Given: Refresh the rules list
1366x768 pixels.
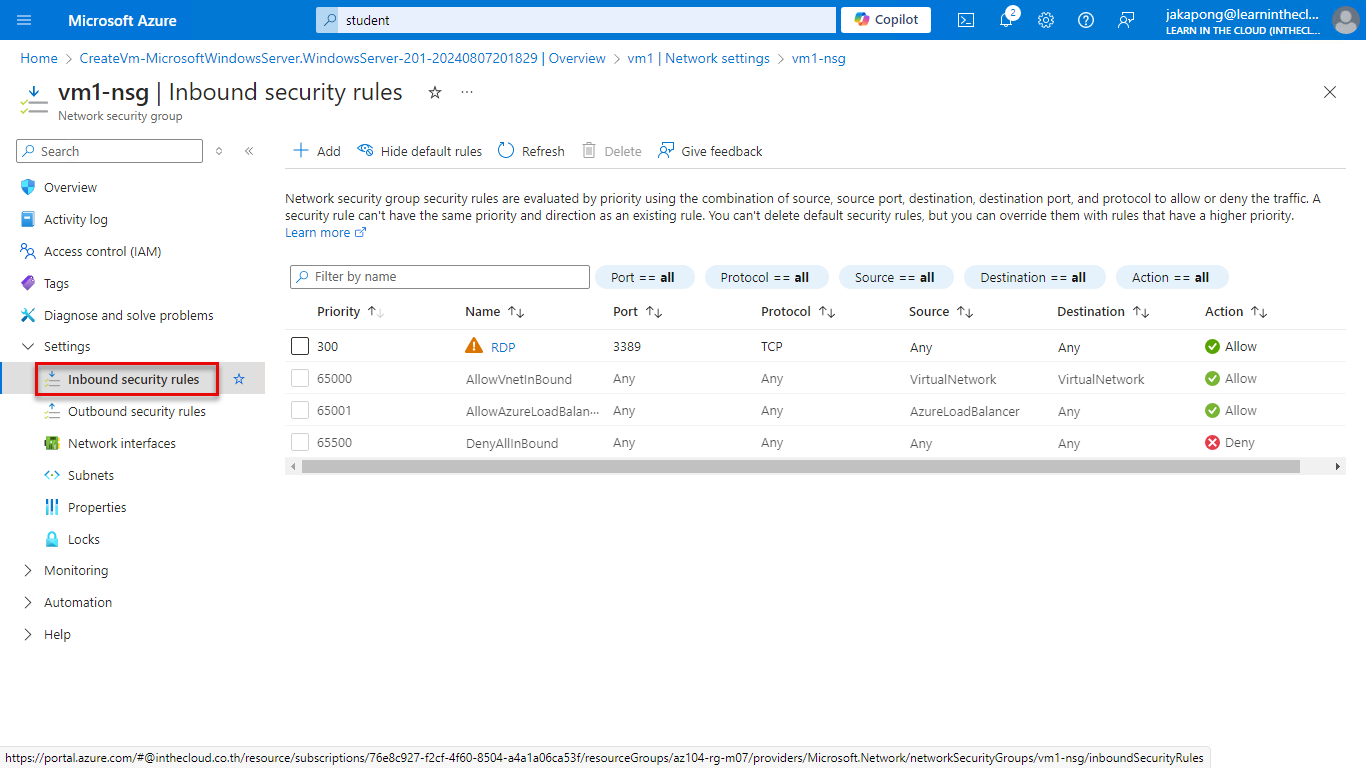Looking at the screenshot, I should 531,151.
